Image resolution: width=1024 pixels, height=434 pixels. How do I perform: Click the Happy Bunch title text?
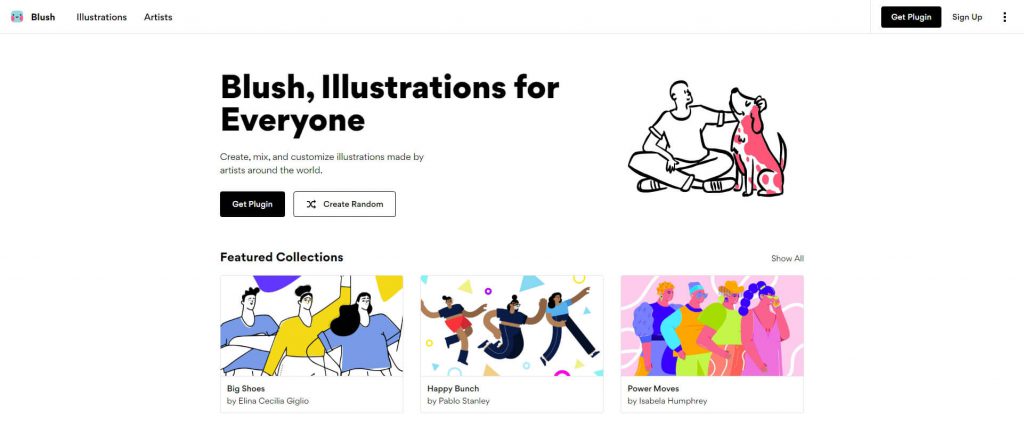point(453,389)
